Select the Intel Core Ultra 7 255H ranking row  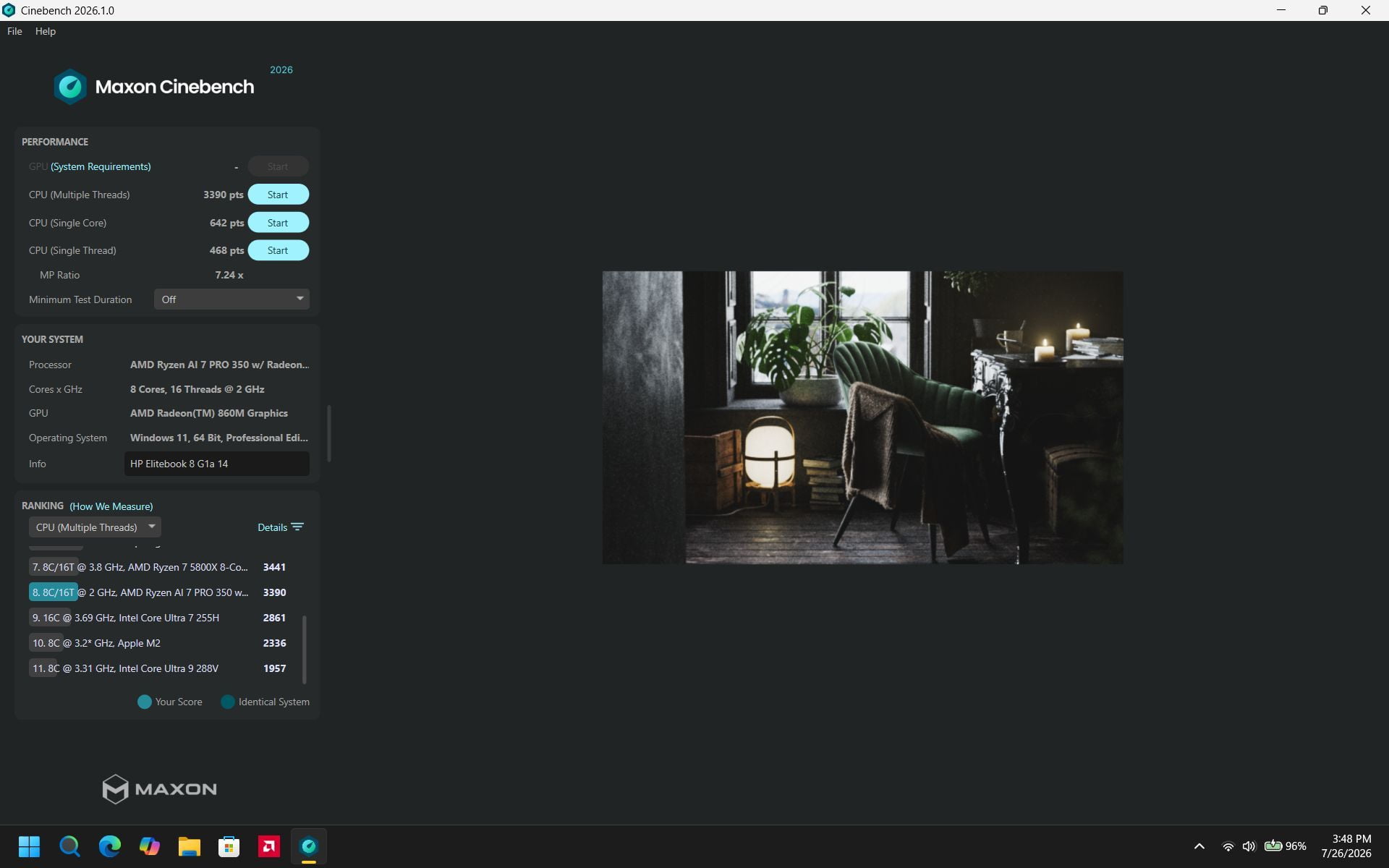pyautogui.click(x=159, y=618)
